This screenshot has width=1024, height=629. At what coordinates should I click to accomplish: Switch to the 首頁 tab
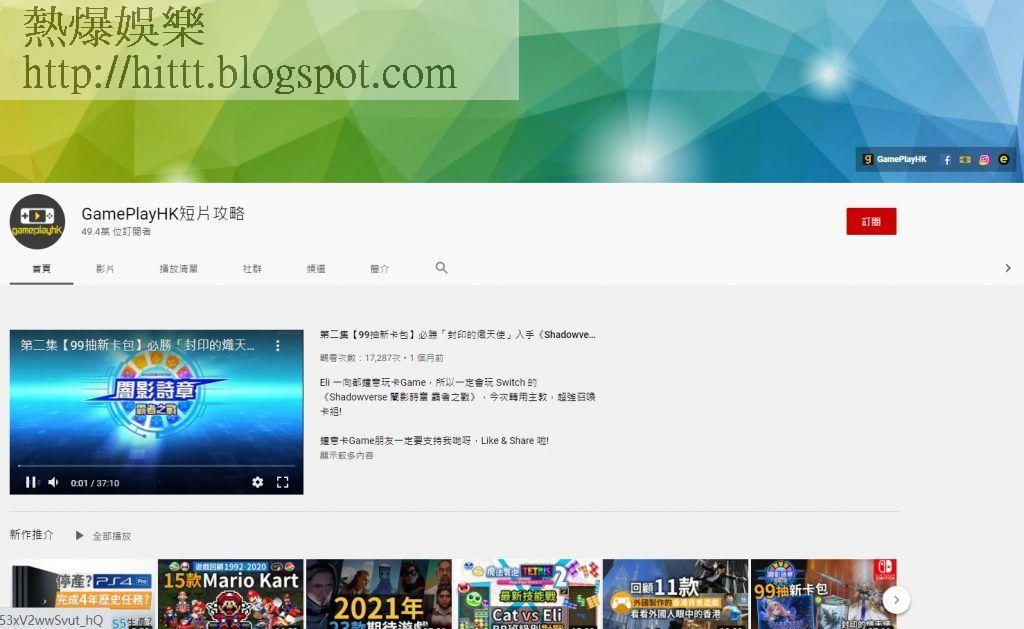coord(41,268)
